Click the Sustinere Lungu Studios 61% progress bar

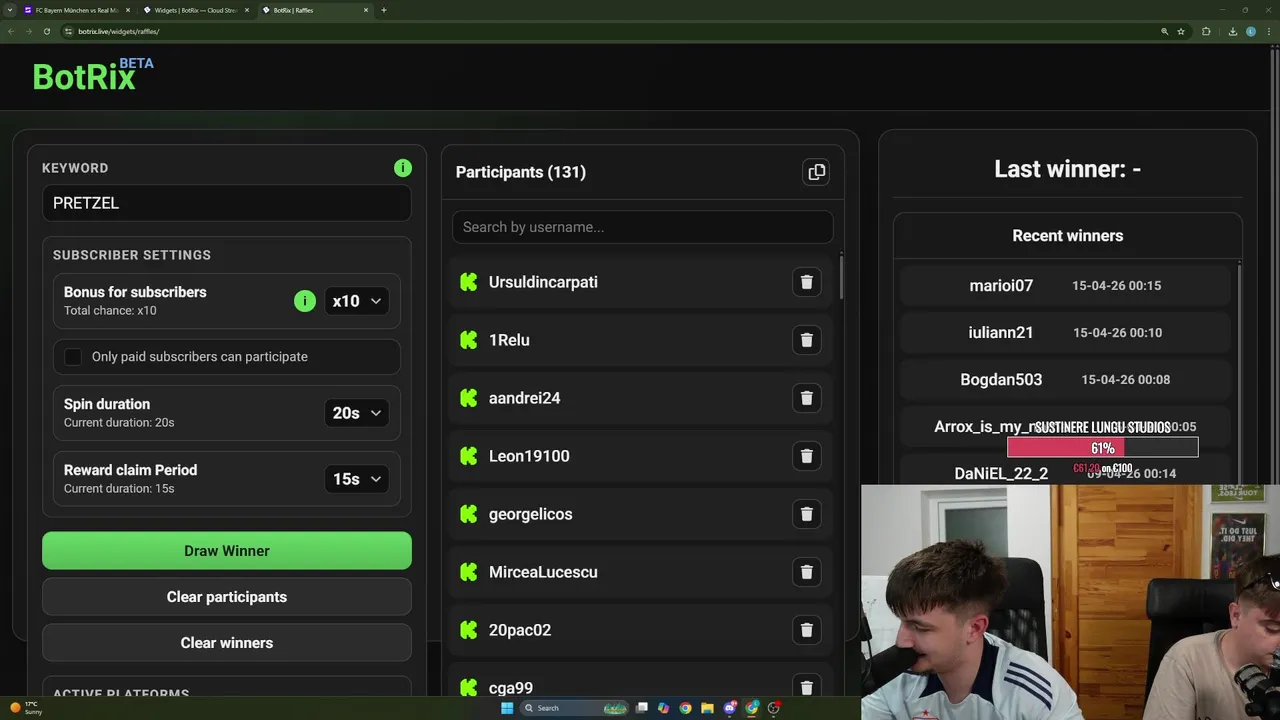[x=1103, y=448]
